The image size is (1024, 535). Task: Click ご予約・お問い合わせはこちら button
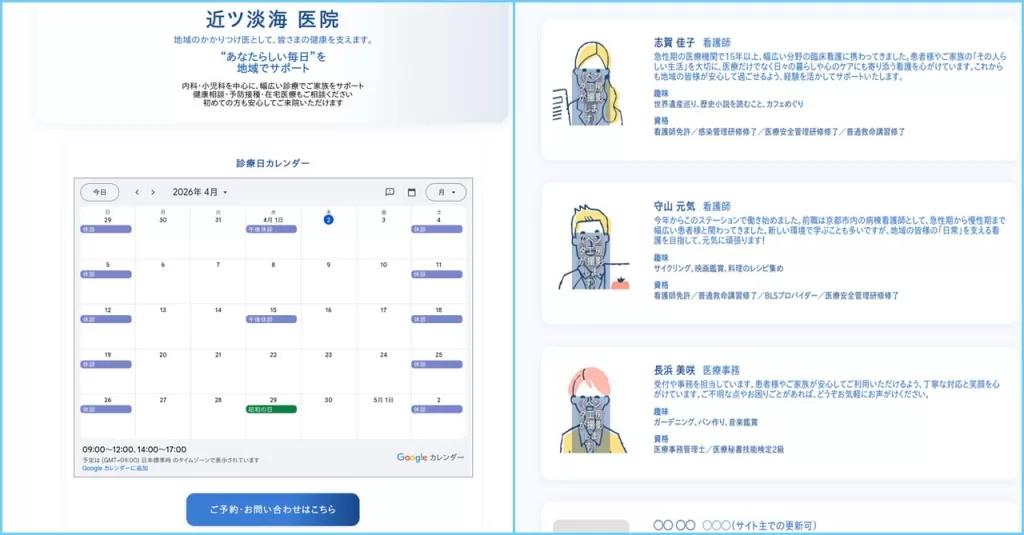272,510
